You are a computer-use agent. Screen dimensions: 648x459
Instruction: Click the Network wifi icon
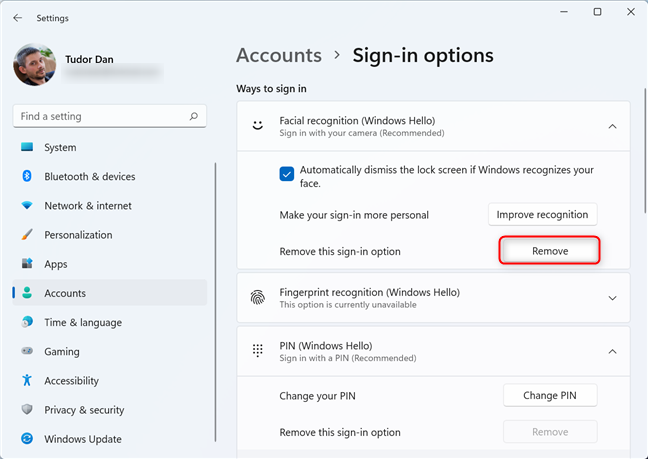(27, 205)
